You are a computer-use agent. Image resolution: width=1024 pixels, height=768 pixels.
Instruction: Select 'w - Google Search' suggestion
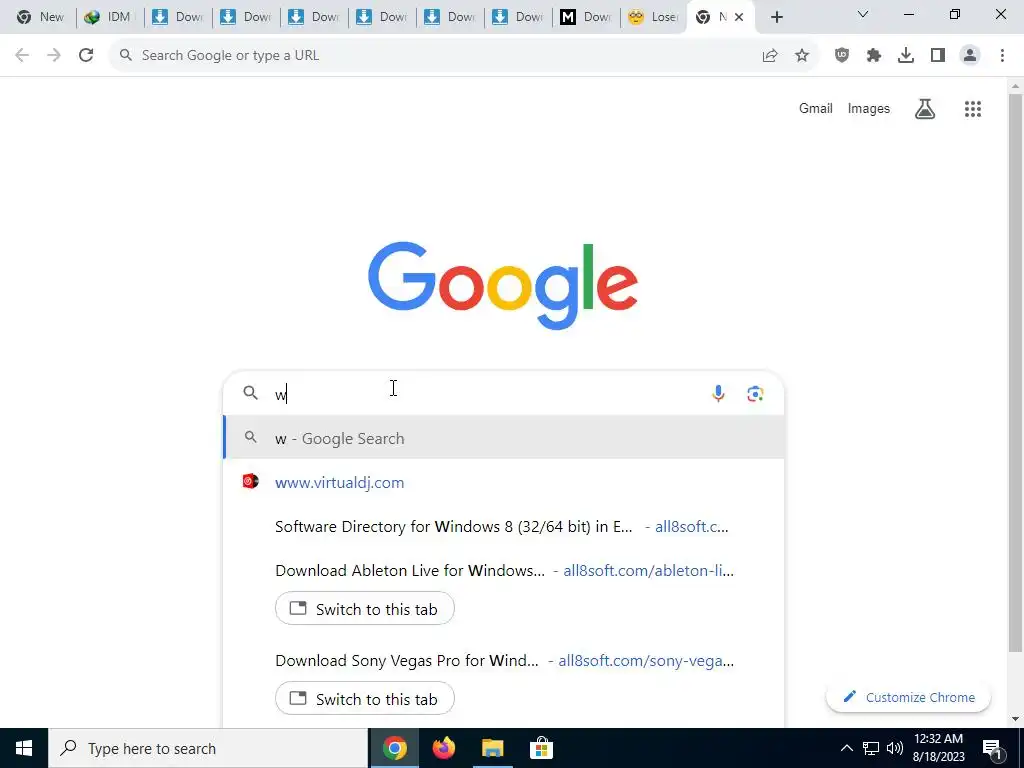point(504,438)
